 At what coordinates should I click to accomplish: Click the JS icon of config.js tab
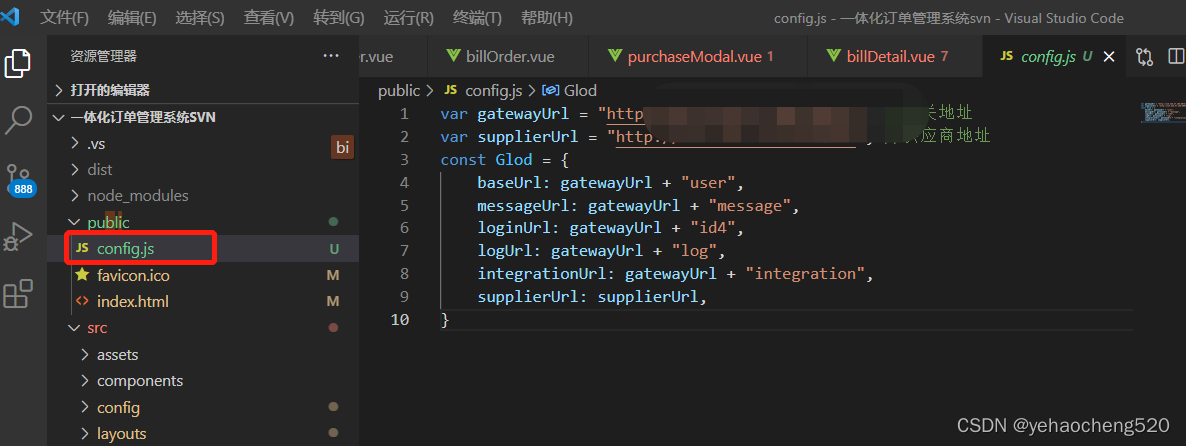point(1007,56)
